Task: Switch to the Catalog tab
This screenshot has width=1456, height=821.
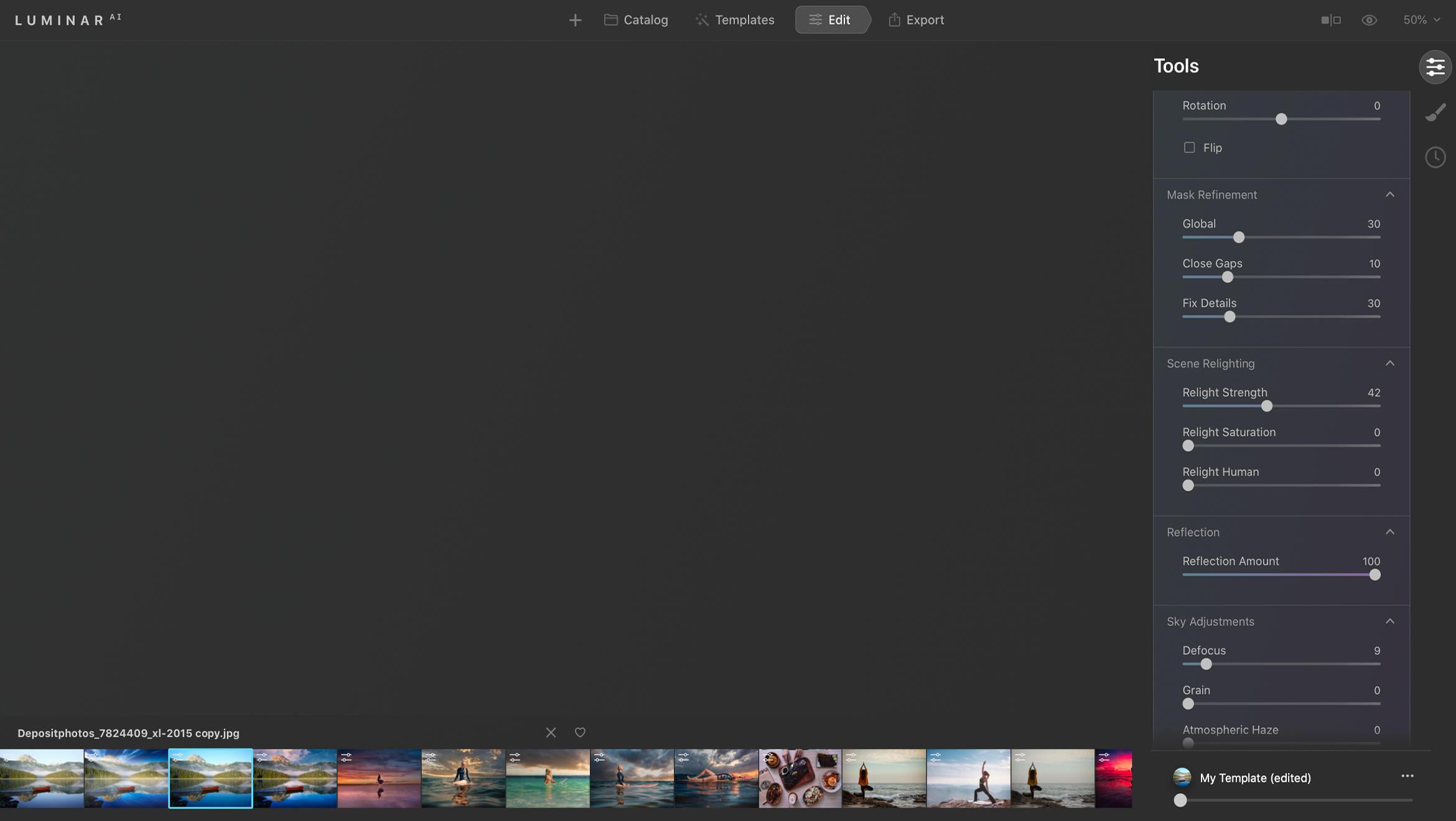Action: coord(636,19)
